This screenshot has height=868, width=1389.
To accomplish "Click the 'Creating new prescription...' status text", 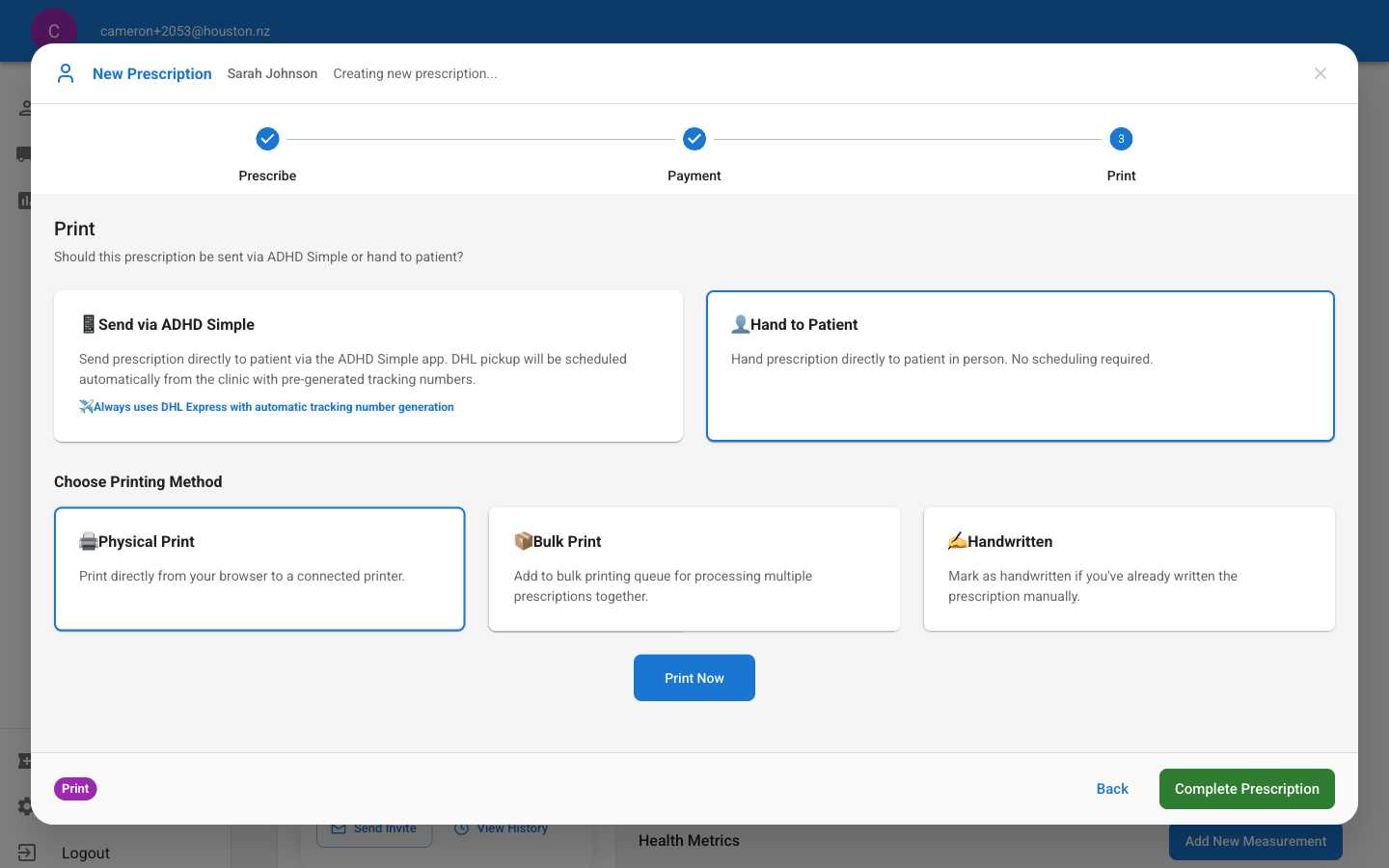I will pyautogui.click(x=415, y=73).
